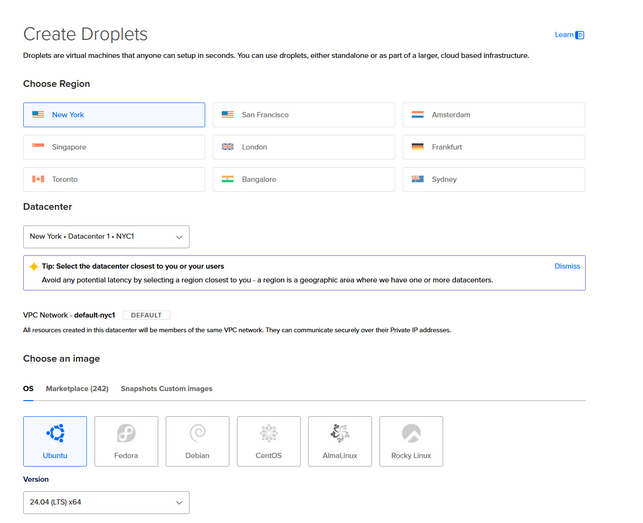643x523 pixels.
Task: Click the Learn external link icon
Action: coord(580,35)
